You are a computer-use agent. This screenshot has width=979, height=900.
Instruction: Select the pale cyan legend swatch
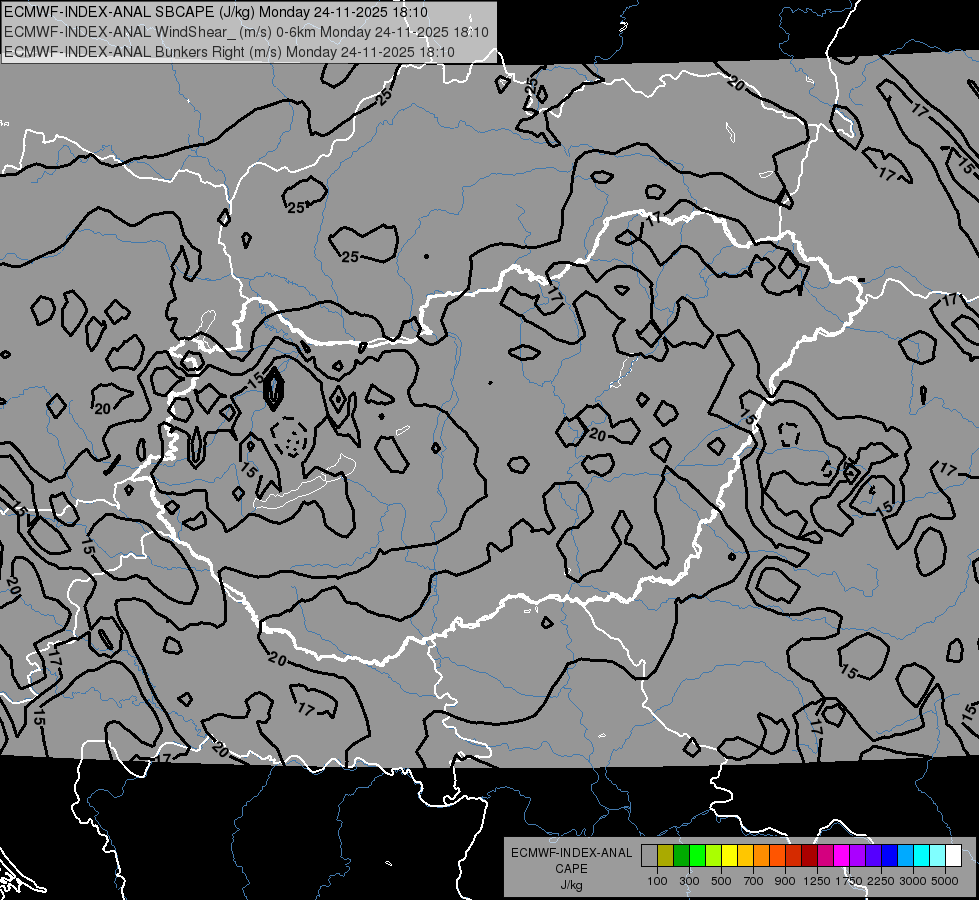[x=938, y=856]
